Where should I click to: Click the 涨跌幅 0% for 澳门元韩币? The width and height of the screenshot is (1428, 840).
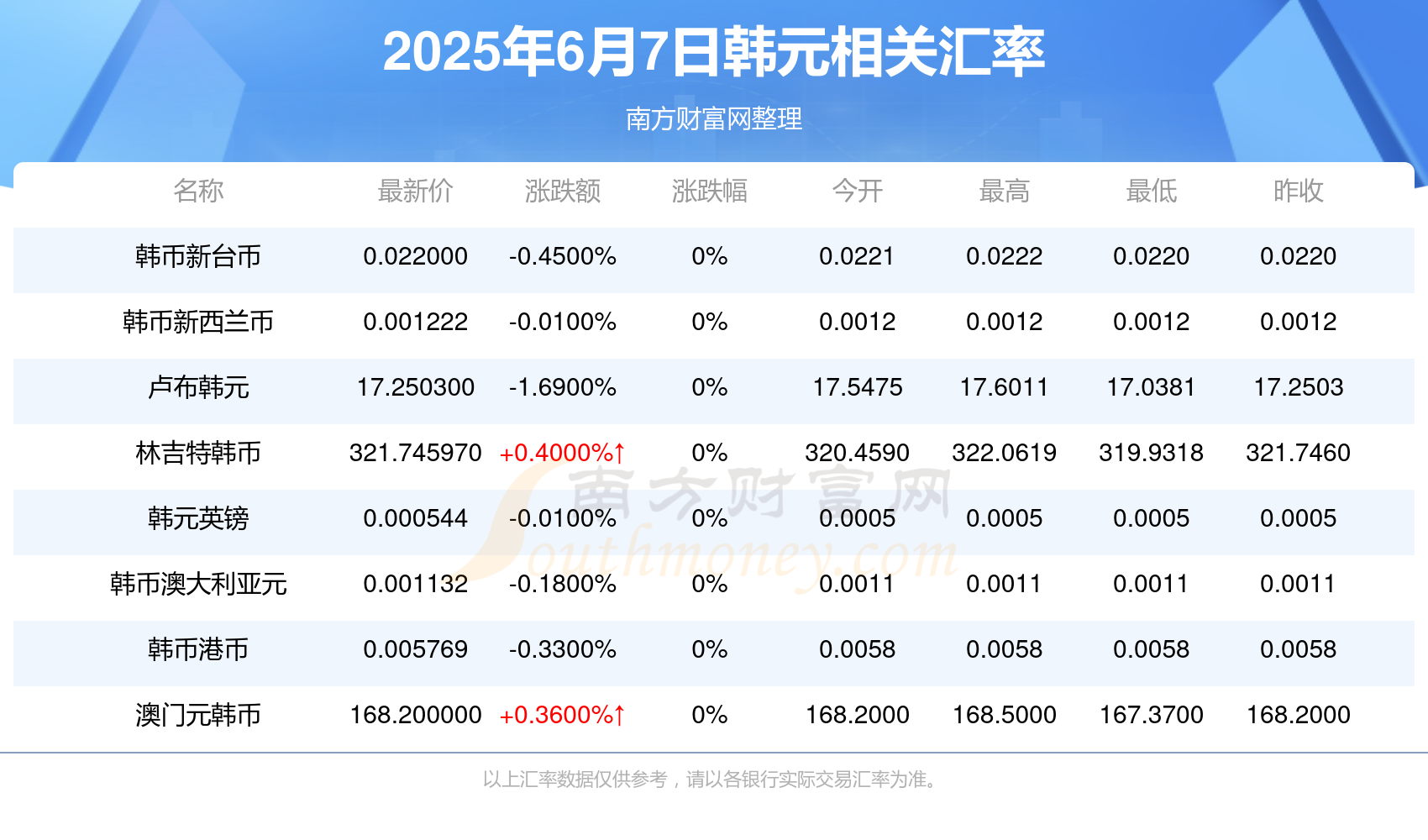click(x=710, y=715)
